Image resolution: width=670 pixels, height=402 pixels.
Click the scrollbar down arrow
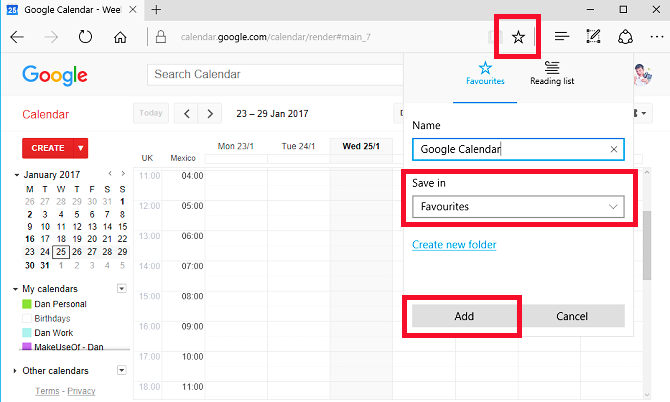[647, 395]
